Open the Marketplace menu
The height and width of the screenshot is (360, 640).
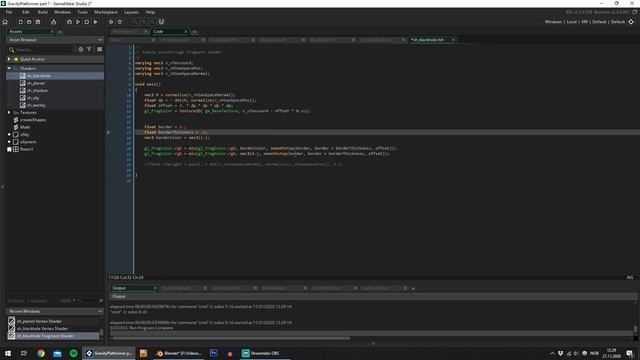106,12
